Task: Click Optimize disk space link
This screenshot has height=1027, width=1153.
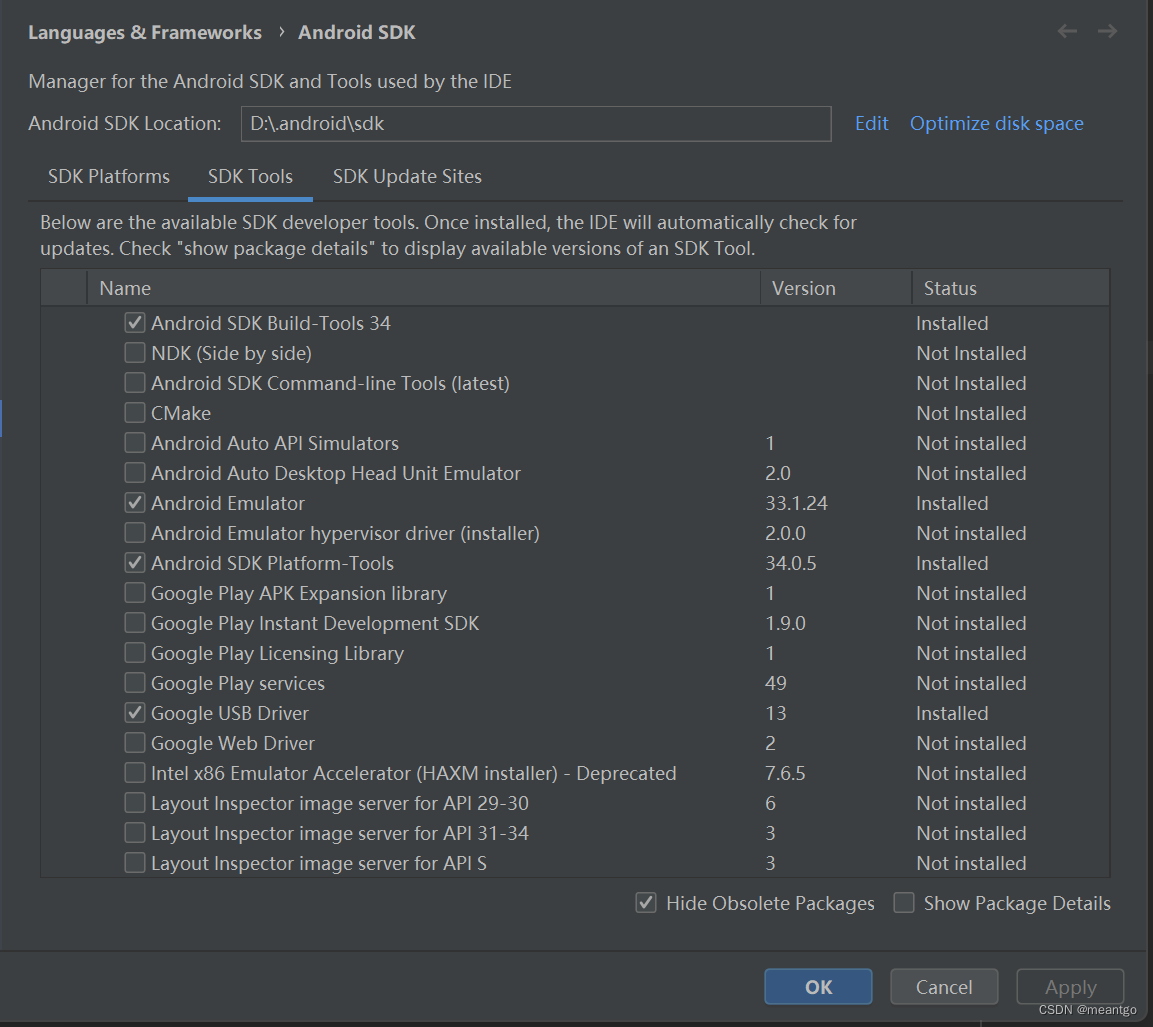Action: click(x=996, y=124)
